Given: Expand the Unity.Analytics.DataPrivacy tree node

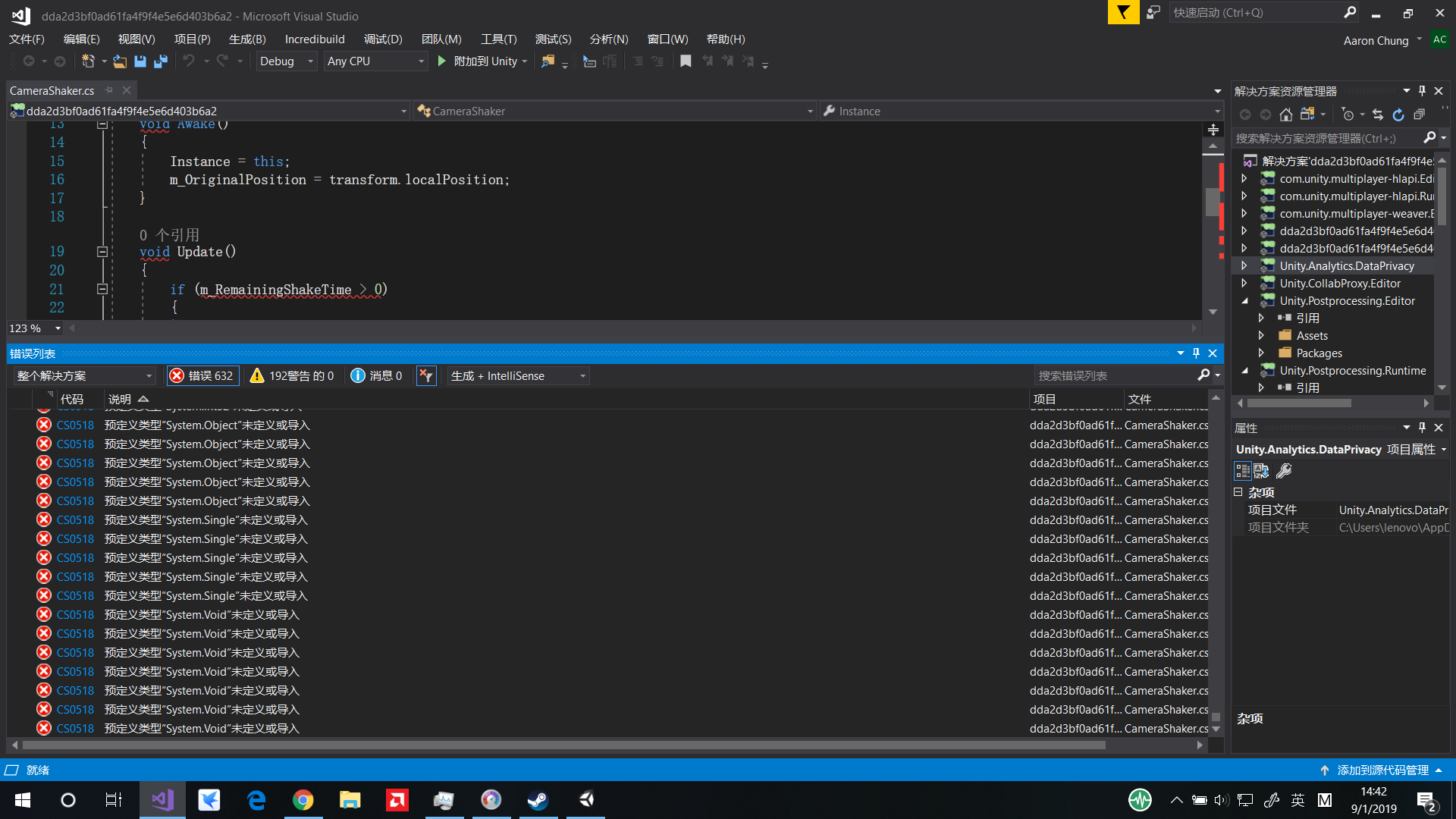Looking at the screenshot, I should (1244, 265).
